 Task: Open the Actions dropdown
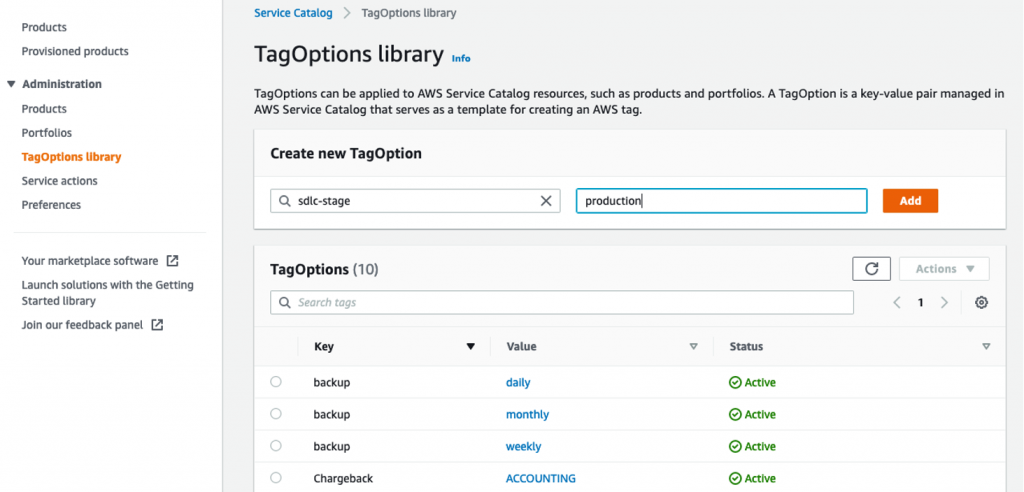point(944,269)
